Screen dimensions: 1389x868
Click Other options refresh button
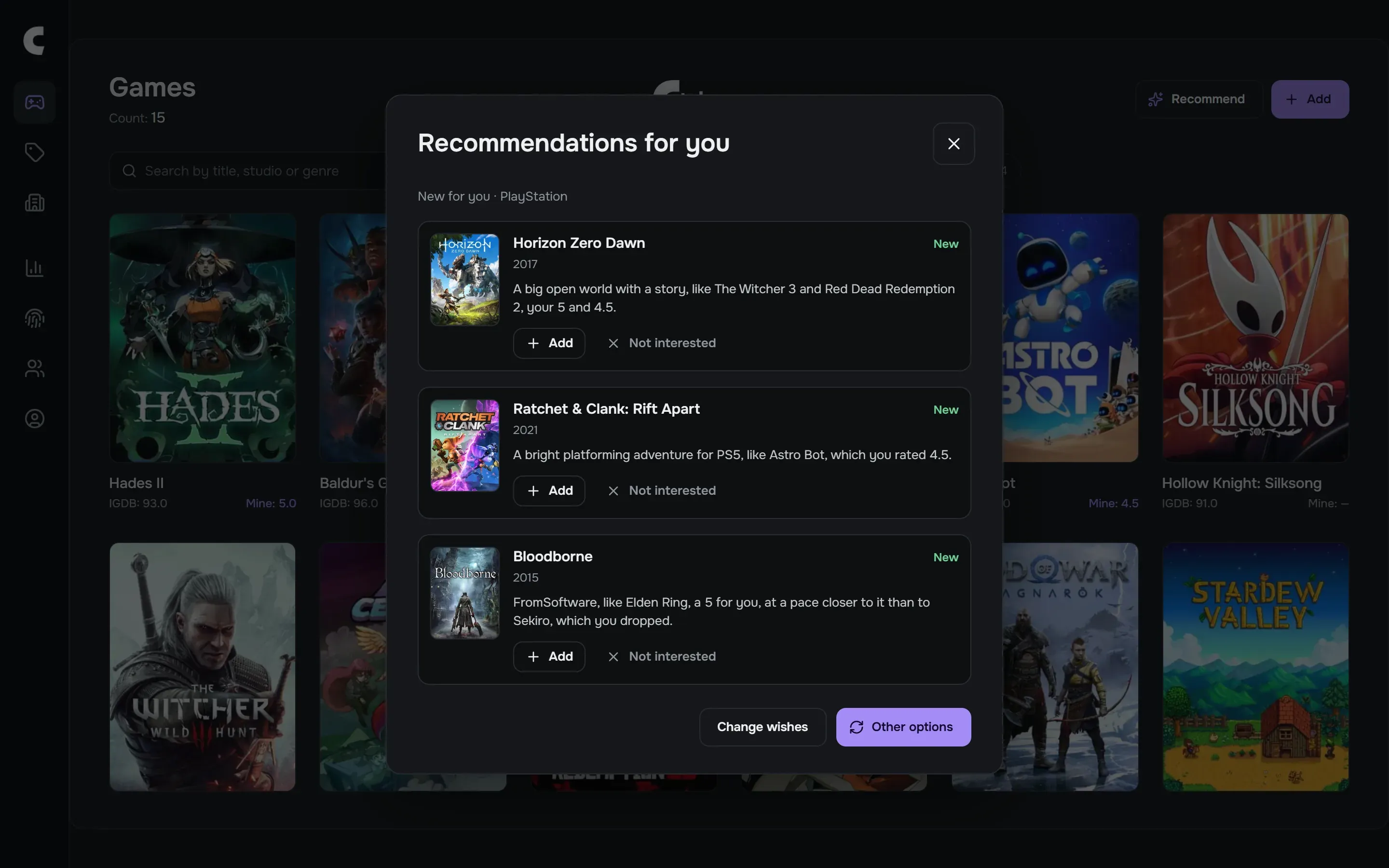(903, 727)
